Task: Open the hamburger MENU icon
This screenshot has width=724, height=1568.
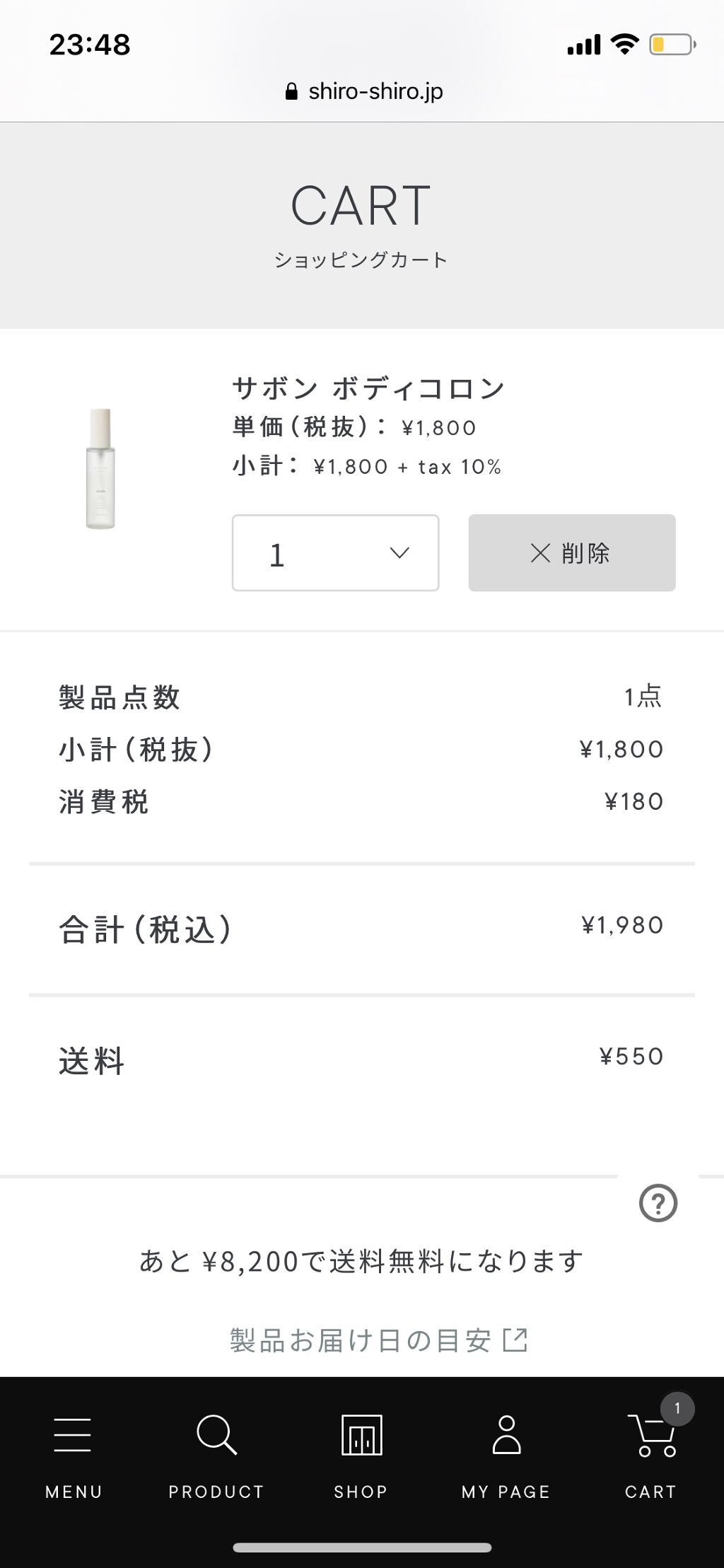Action: [72, 1434]
